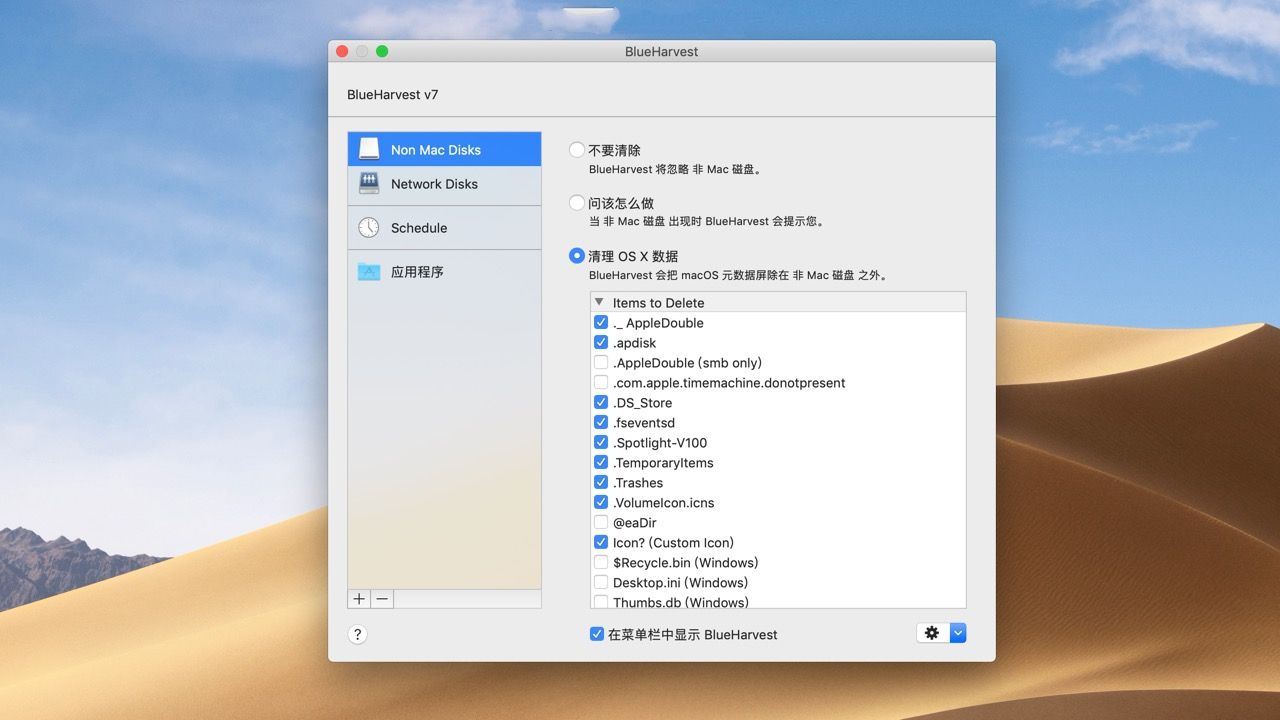Enable $Recycle.bin (Windows) checkbox
Image resolution: width=1280 pixels, height=720 pixels.
tap(601, 563)
